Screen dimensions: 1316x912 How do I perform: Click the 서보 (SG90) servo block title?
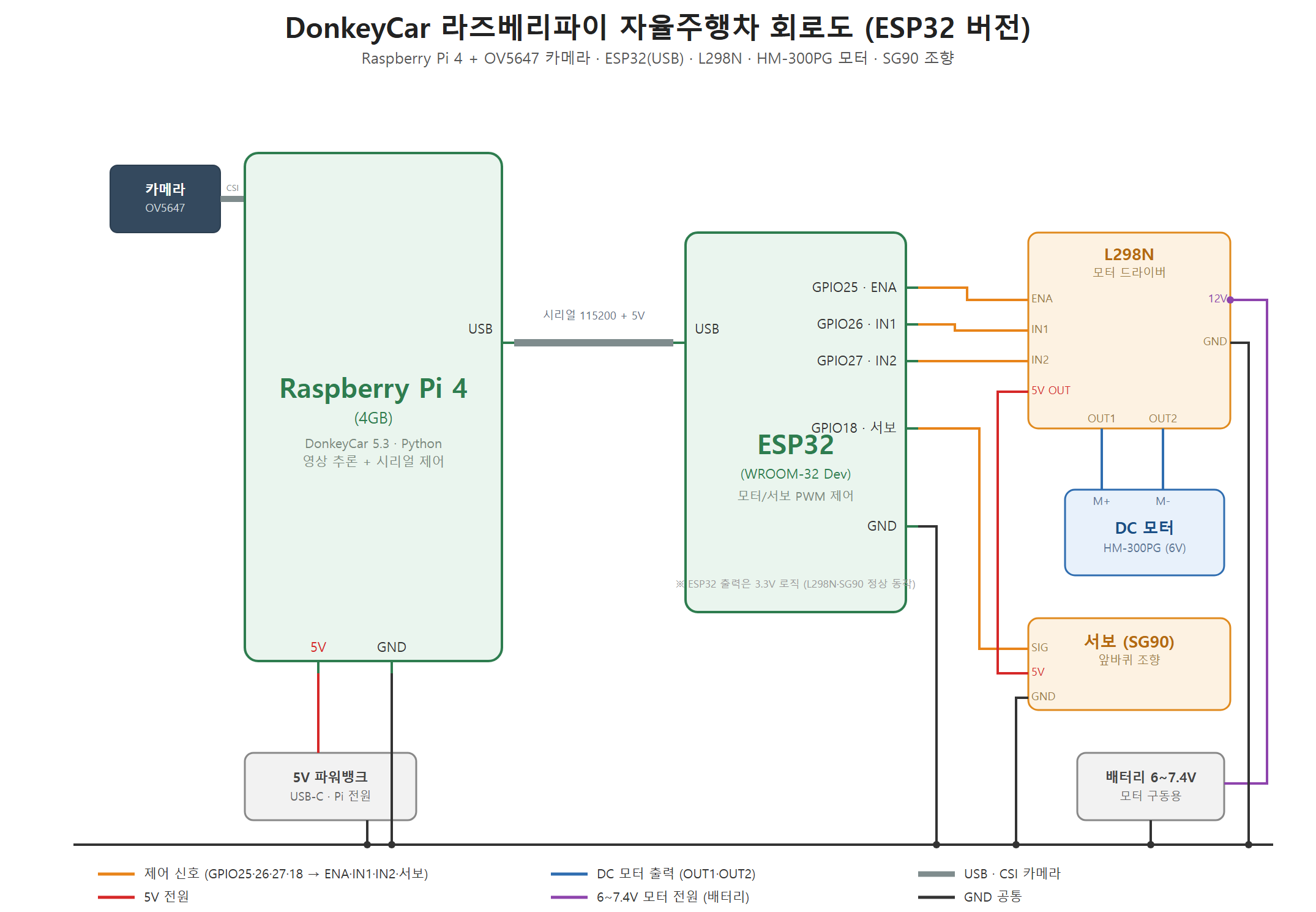tap(1129, 641)
